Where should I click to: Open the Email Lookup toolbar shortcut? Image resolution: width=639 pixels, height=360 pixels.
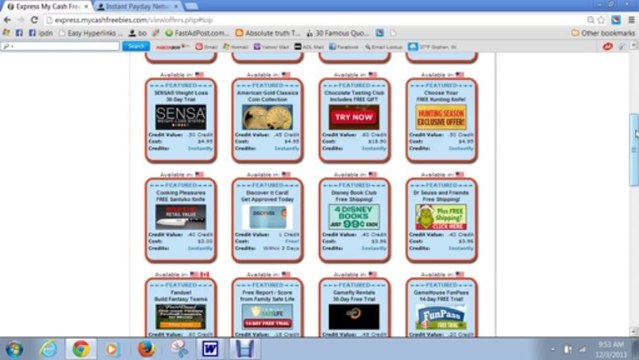(x=383, y=47)
